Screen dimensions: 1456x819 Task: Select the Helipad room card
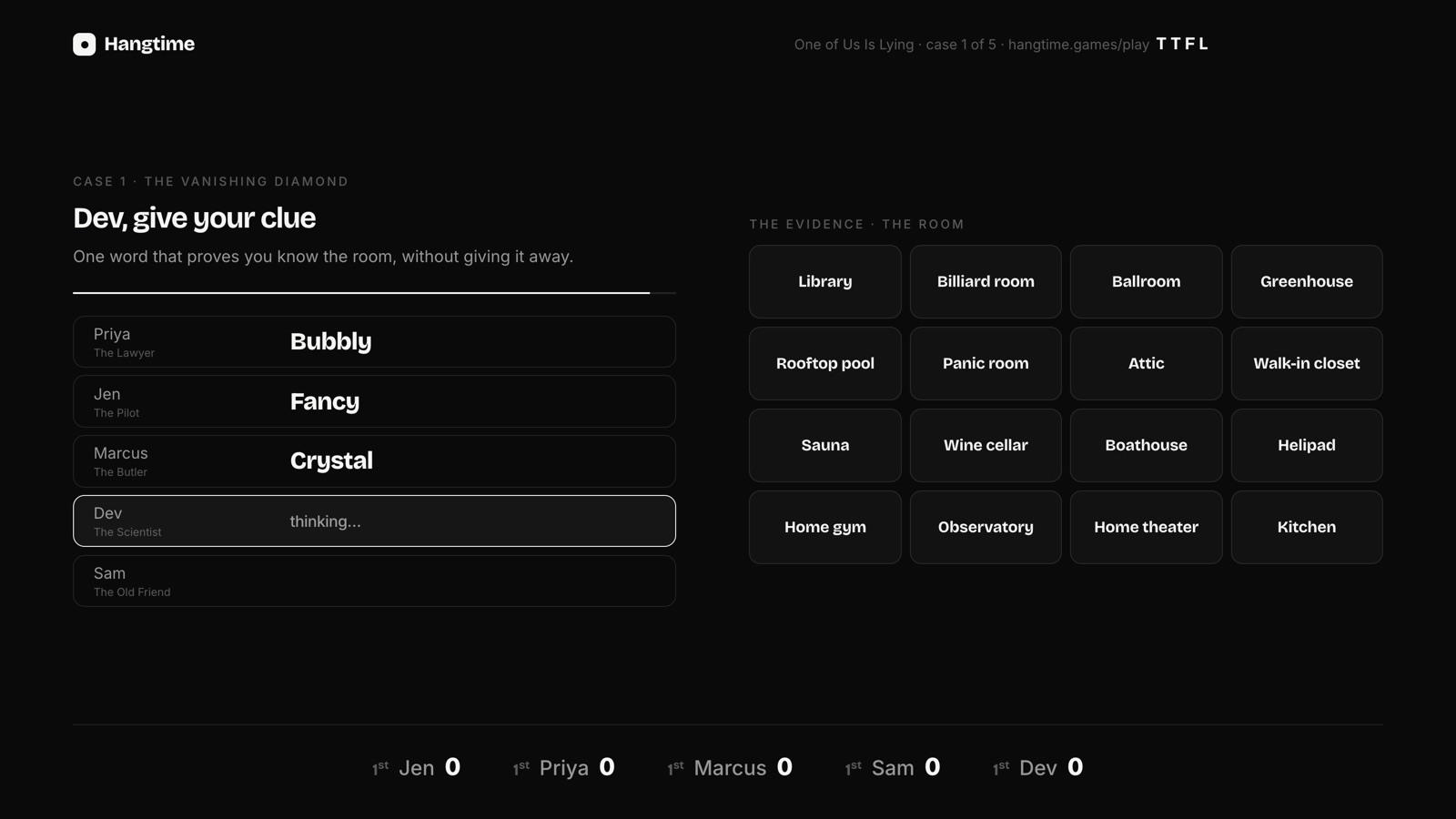point(1307,445)
